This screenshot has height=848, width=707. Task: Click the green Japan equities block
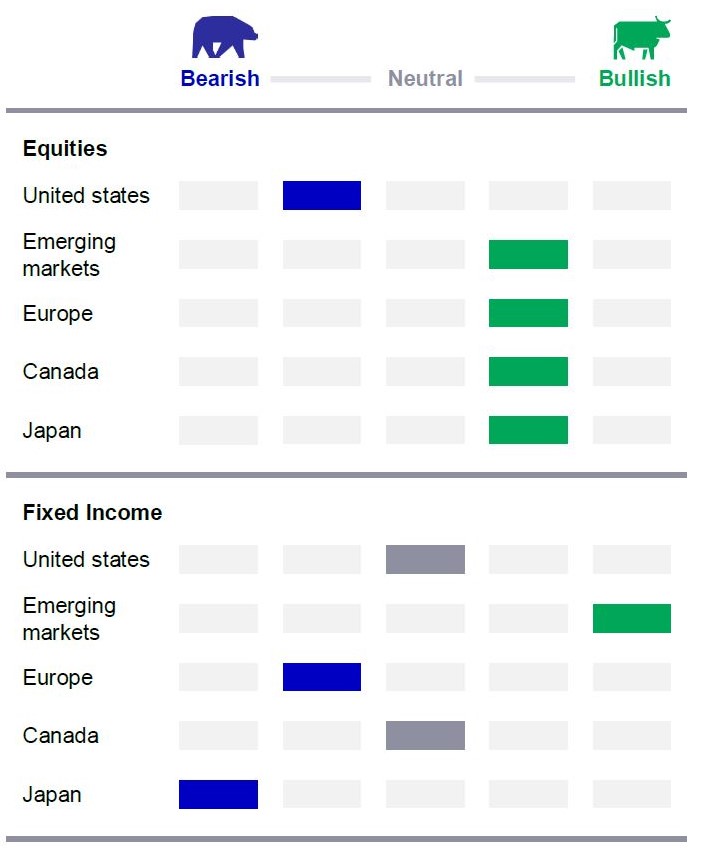pos(528,430)
